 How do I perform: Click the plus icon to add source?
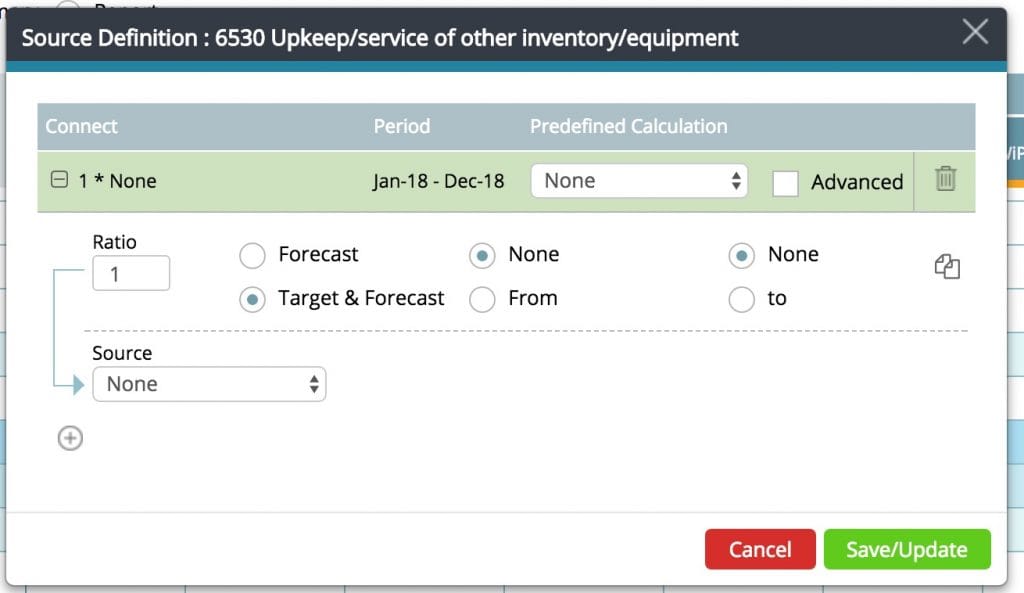point(70,438)
